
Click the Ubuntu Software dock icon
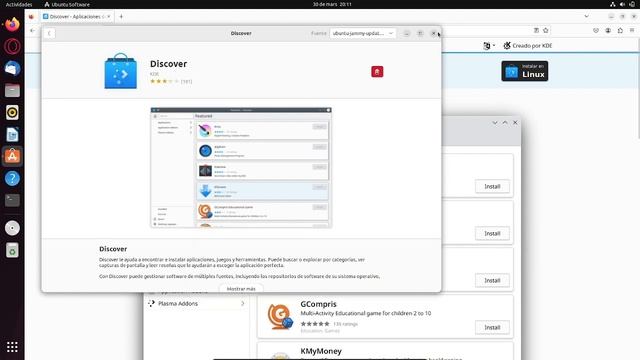[x=12, y=156]
